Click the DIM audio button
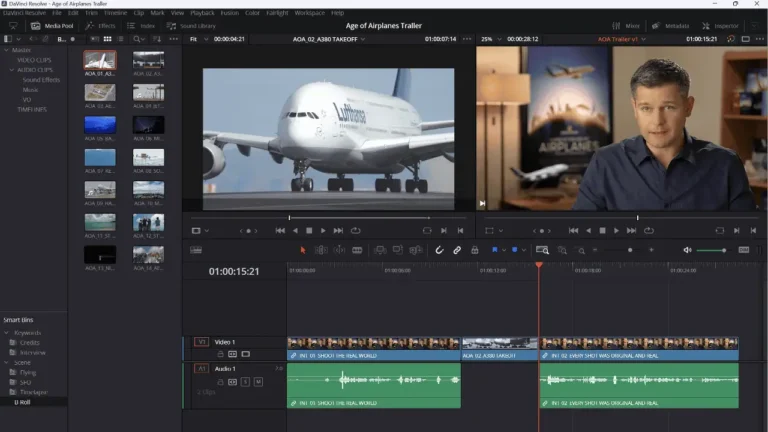Image resolution: width=768 pixels, height=432 pixels. (x=744, y=250)
